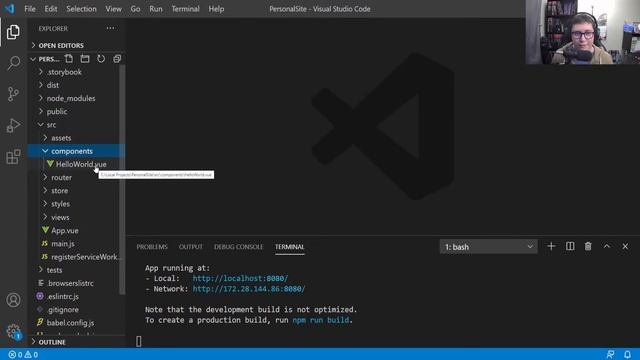Open the 1: bash terminal dropdown

[489, 247]
